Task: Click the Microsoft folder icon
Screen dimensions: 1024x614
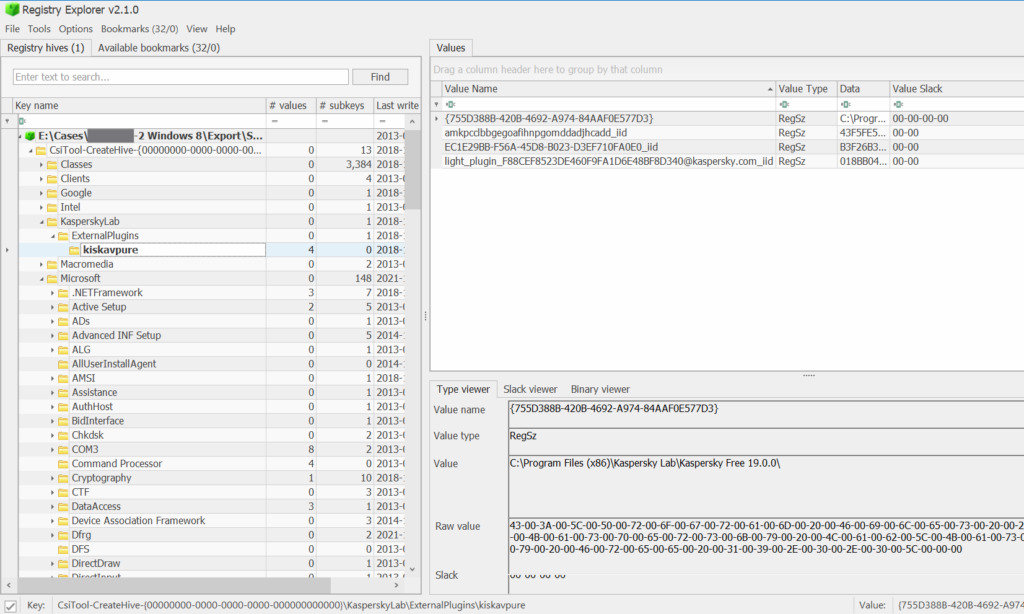Action: pyautogui.click(x=52, y=278)
